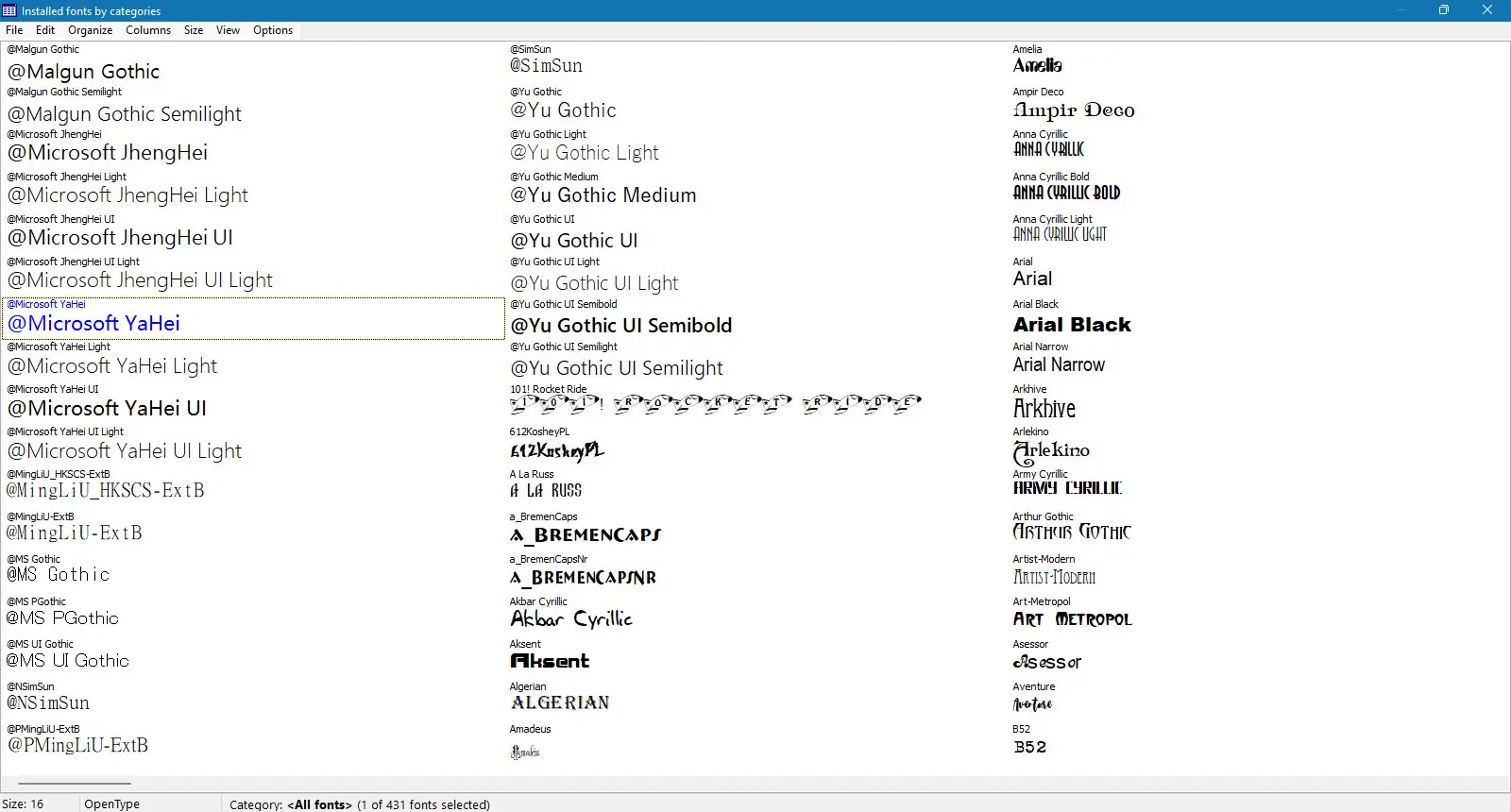Image resolution: width=1511 pixels, height=812 pixels.
Task: Select the 101! Rocket Ride font sample
Action: [x=716, y=405]
